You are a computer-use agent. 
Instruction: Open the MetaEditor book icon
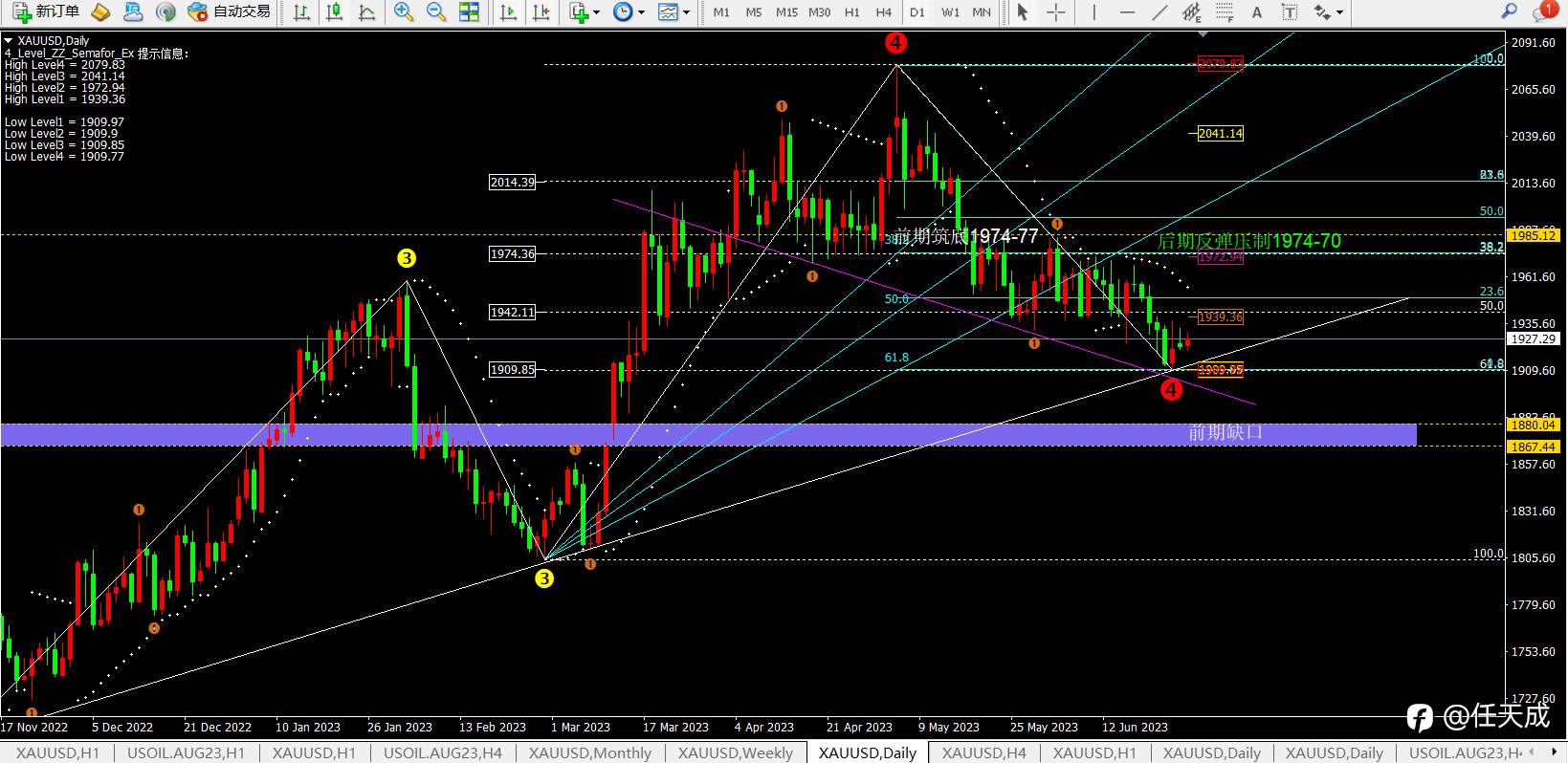pyautogui.click(x=101, y=11)
